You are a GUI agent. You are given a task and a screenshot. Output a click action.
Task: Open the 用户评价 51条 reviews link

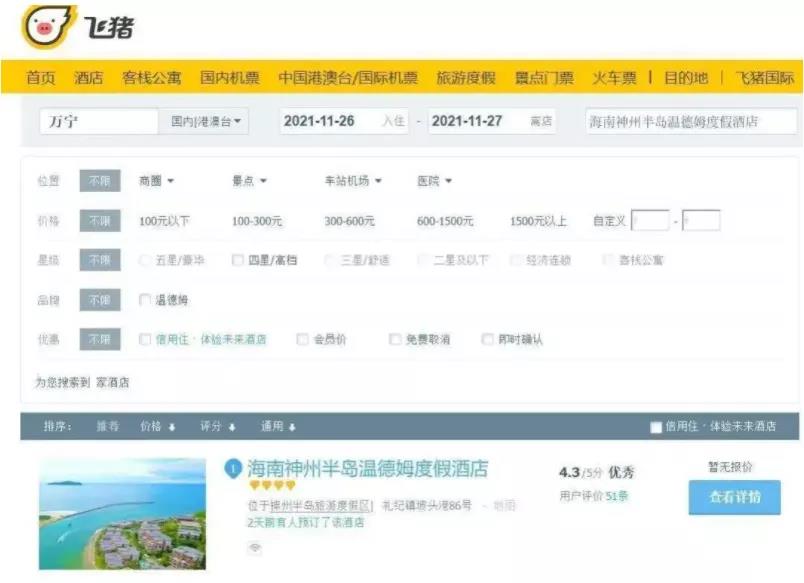tap(594, 496)
